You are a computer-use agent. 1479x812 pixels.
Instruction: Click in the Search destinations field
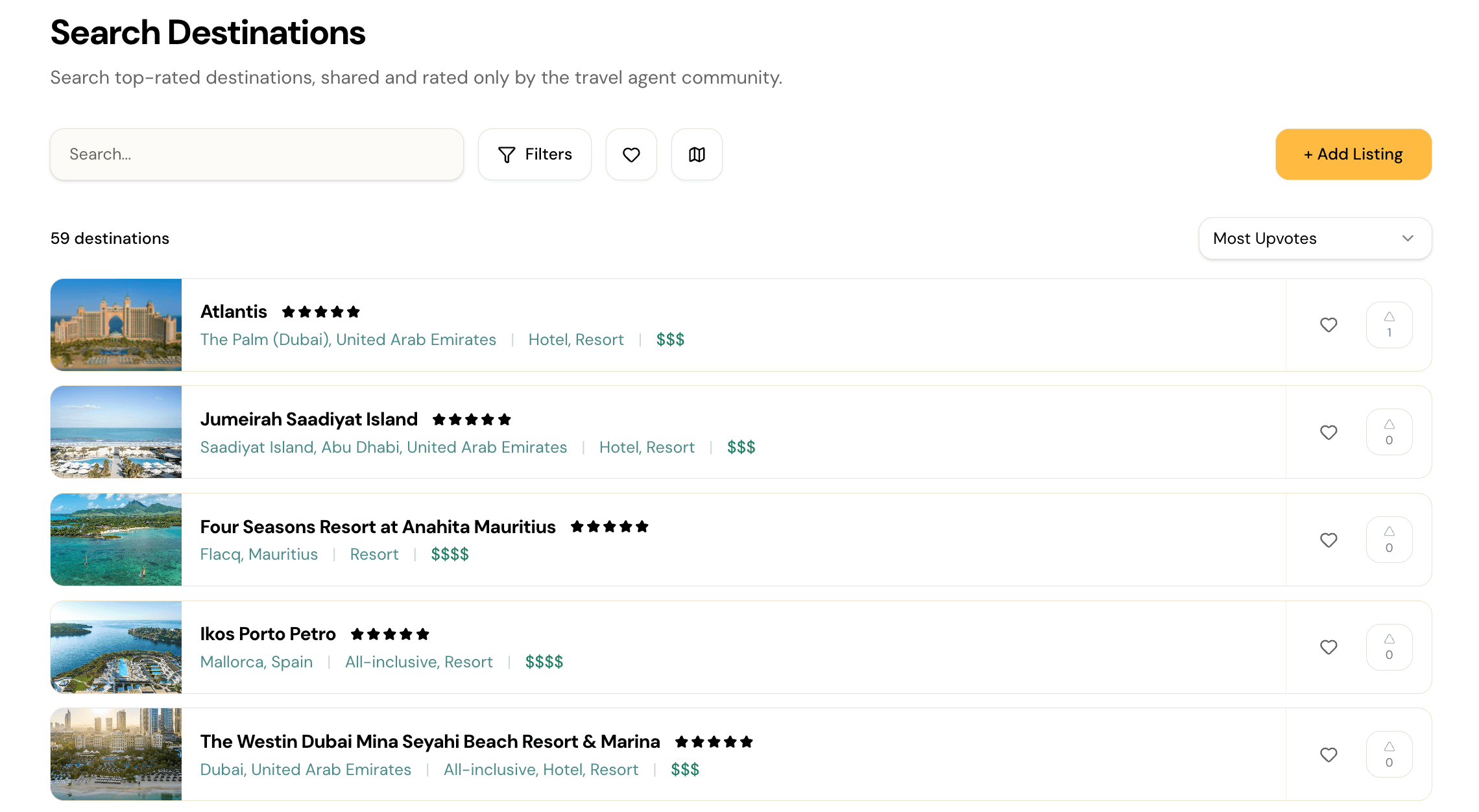[257, 154]
